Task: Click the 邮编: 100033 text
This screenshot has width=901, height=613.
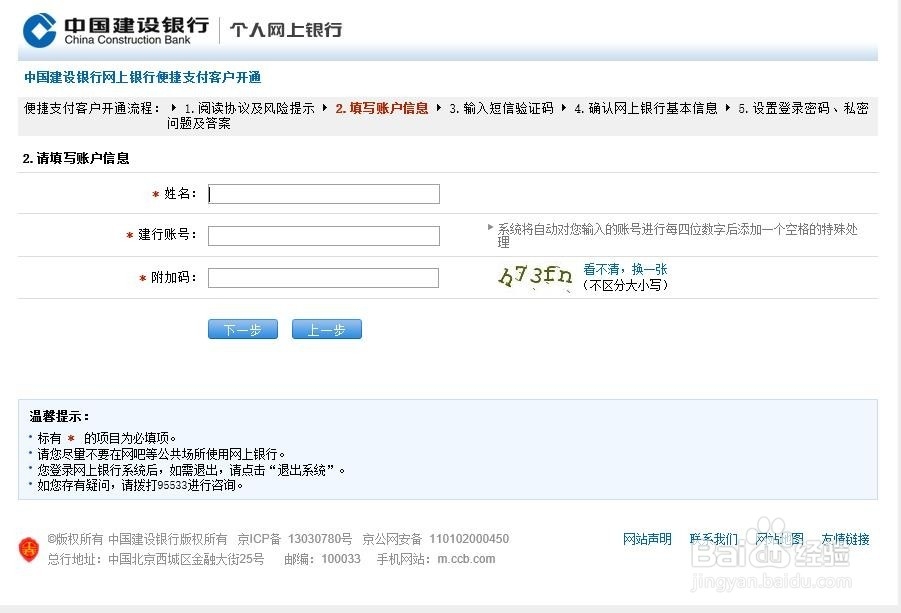Action: (322, 558)
